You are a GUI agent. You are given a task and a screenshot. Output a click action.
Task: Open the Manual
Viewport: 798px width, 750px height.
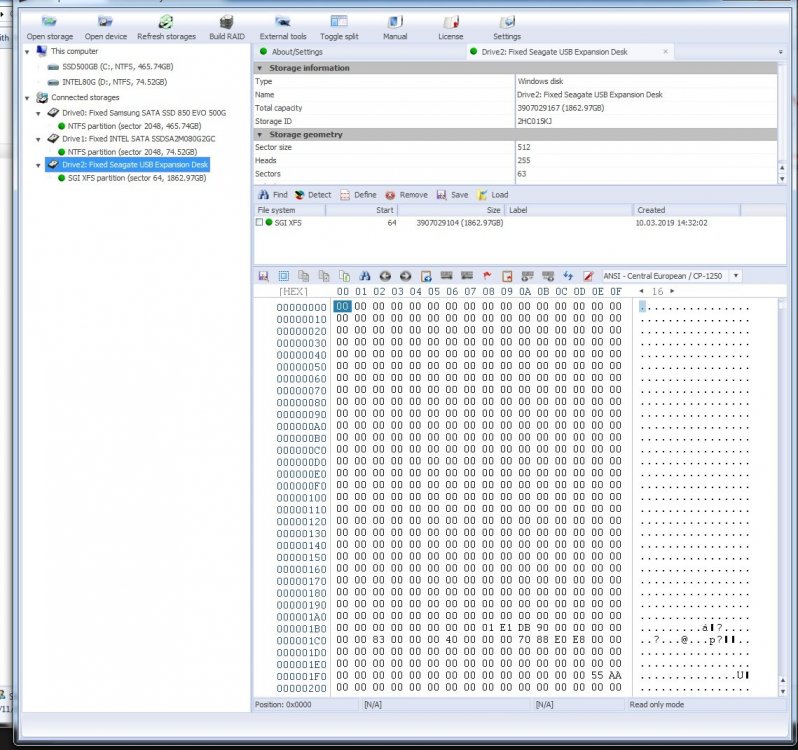coord(395,28)
